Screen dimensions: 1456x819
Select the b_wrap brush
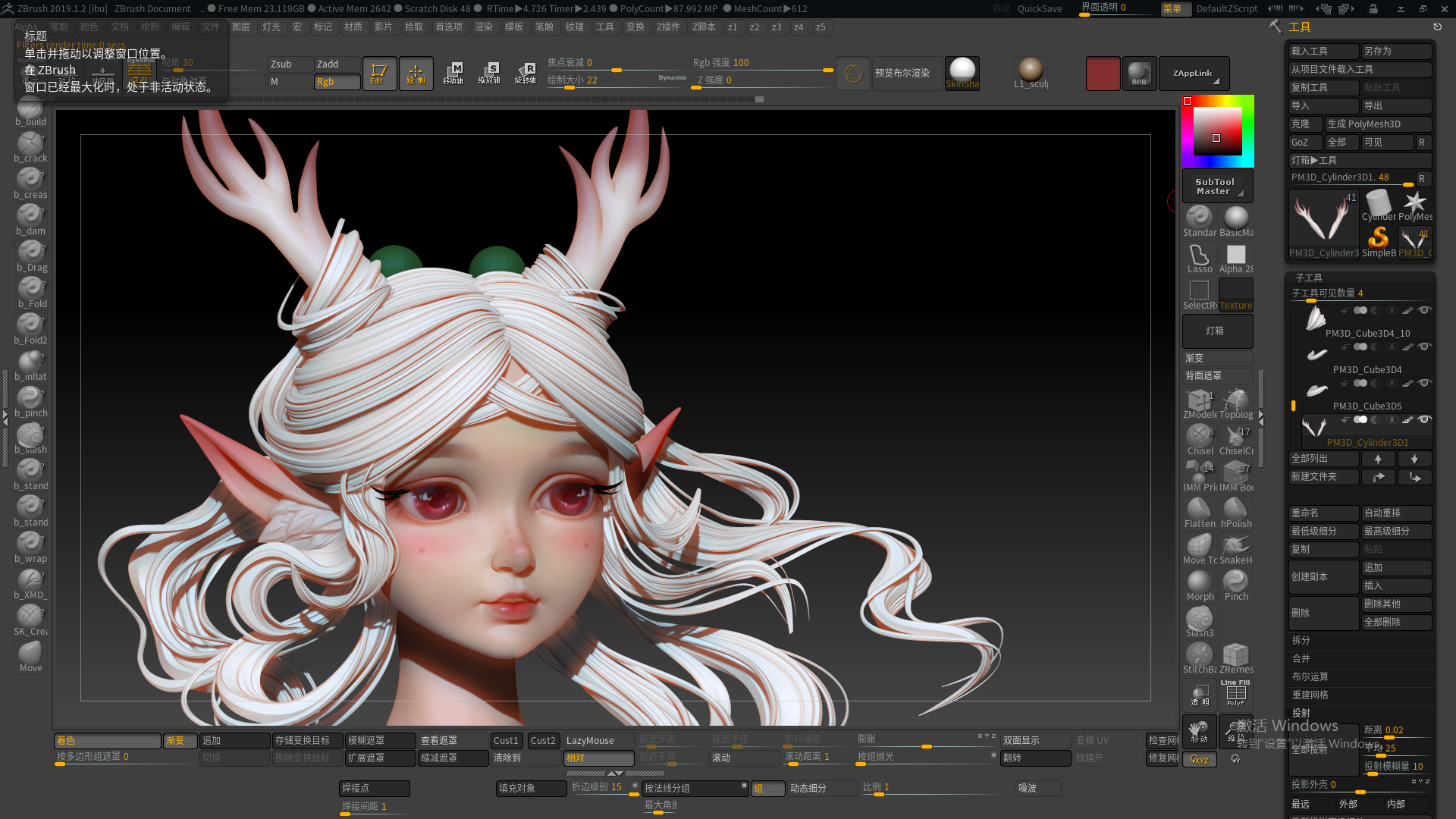30,548
